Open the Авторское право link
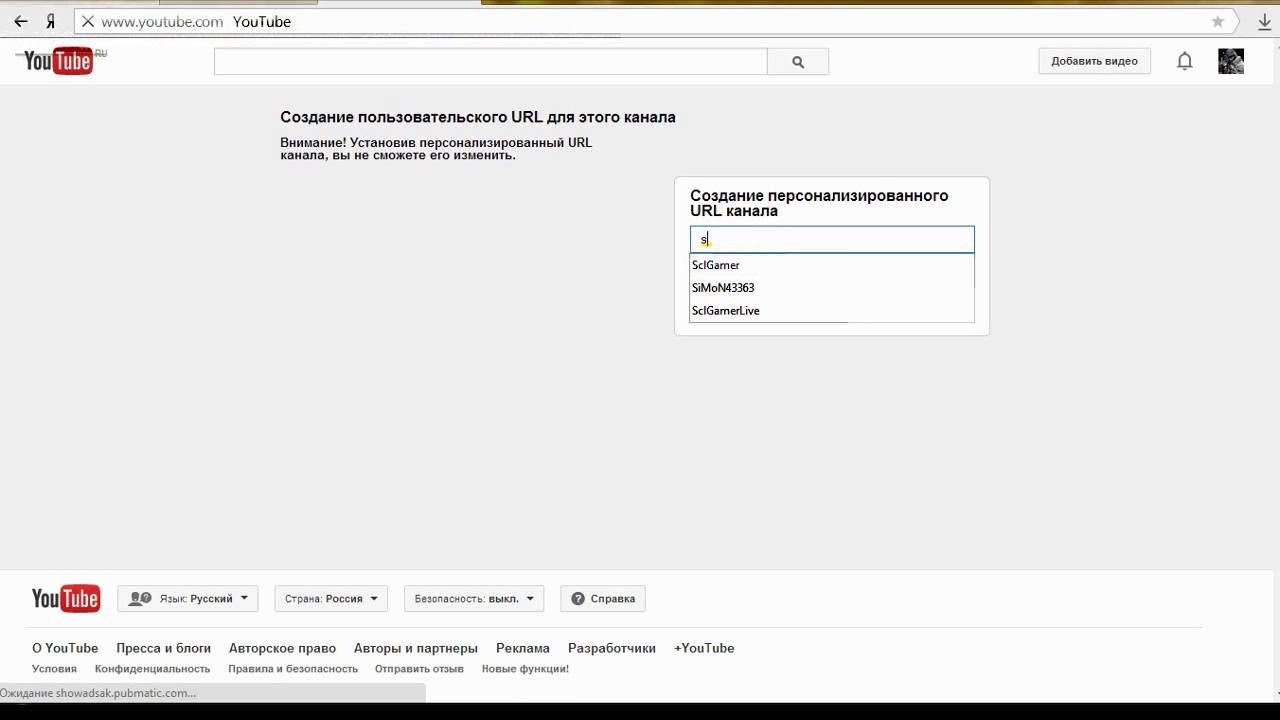This screenshot has height=720, width=1280. (x=282, y=648)
